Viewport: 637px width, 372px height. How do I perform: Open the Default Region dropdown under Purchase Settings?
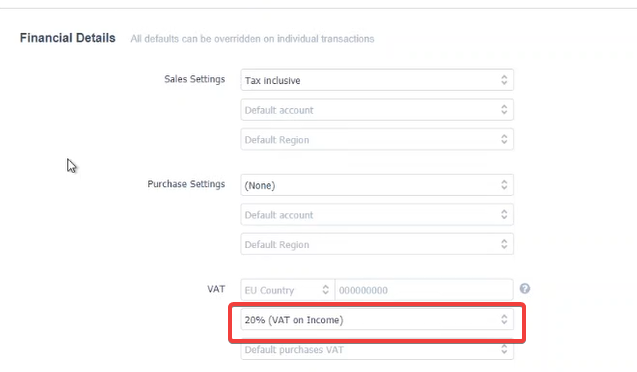pyautogui.click(x=377, y=244)
